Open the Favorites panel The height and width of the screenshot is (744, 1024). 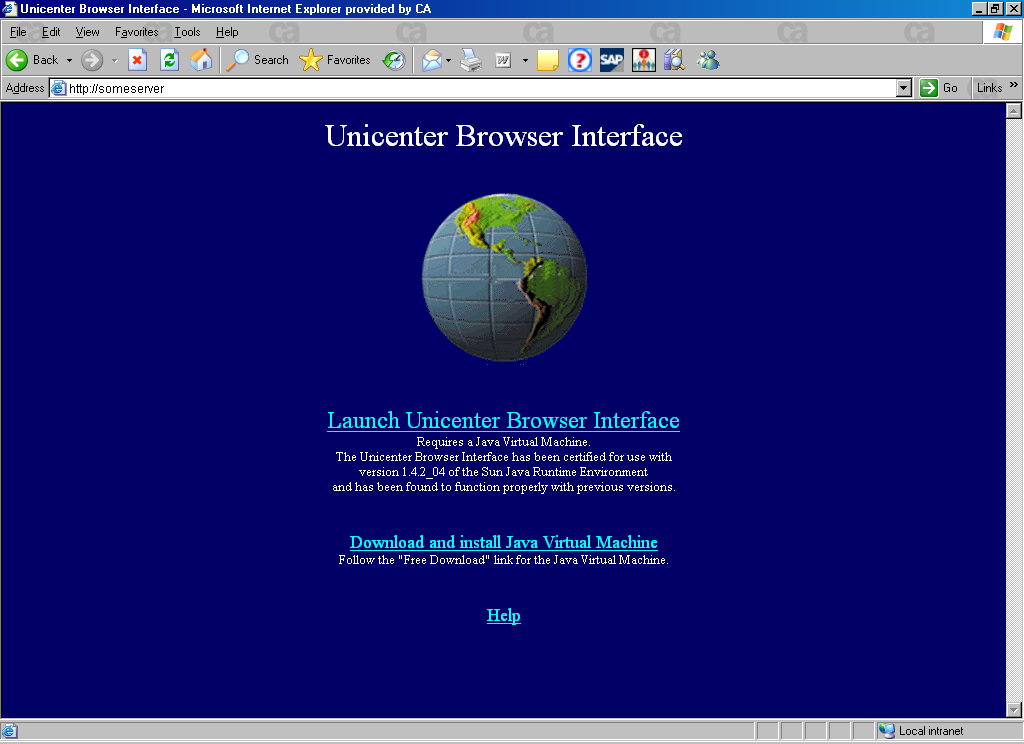coord(335,60)
